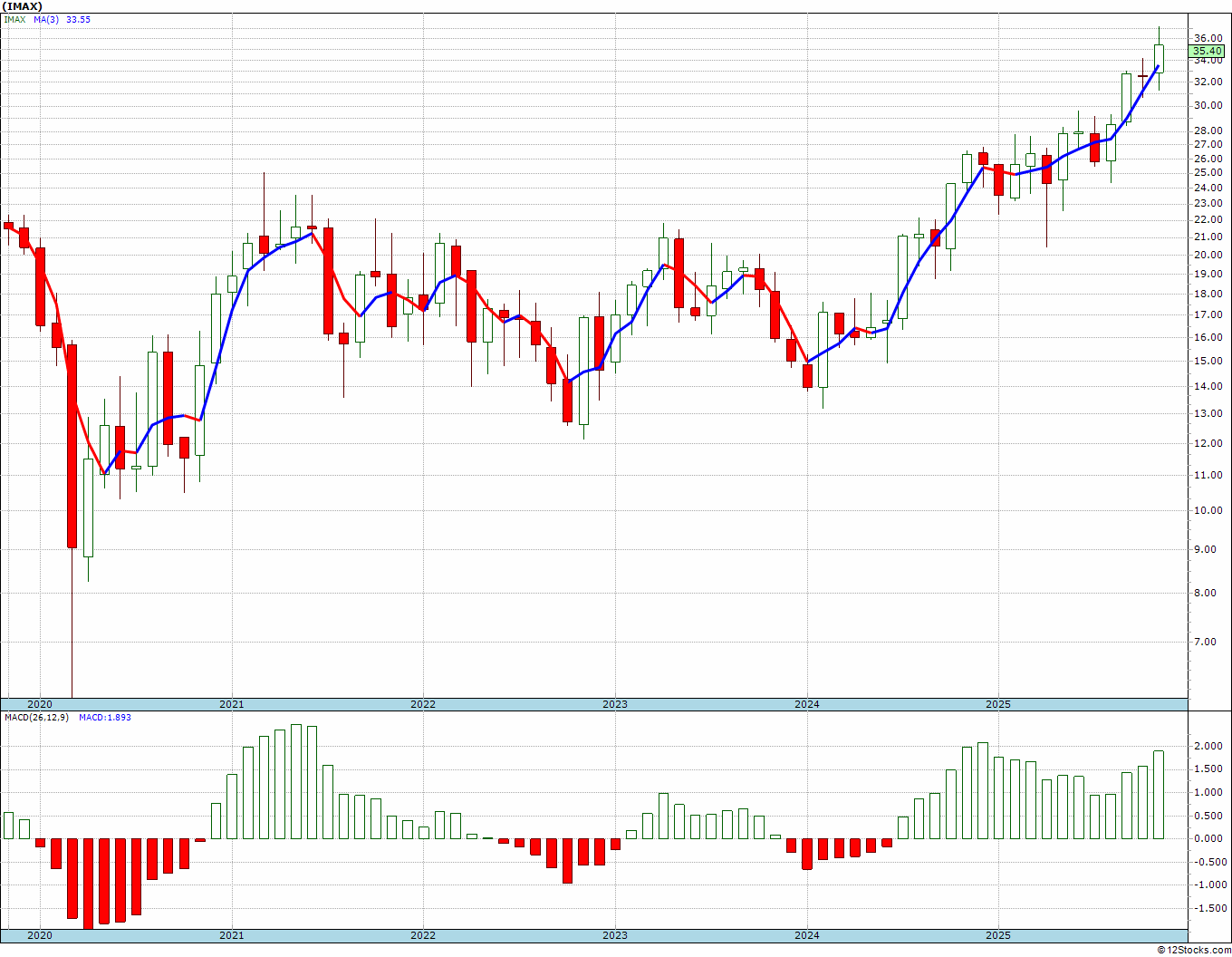This screenshot has height=957, width=1232.
Task: Click the 2024 label on the price timeline
Action: coord(806,704)
